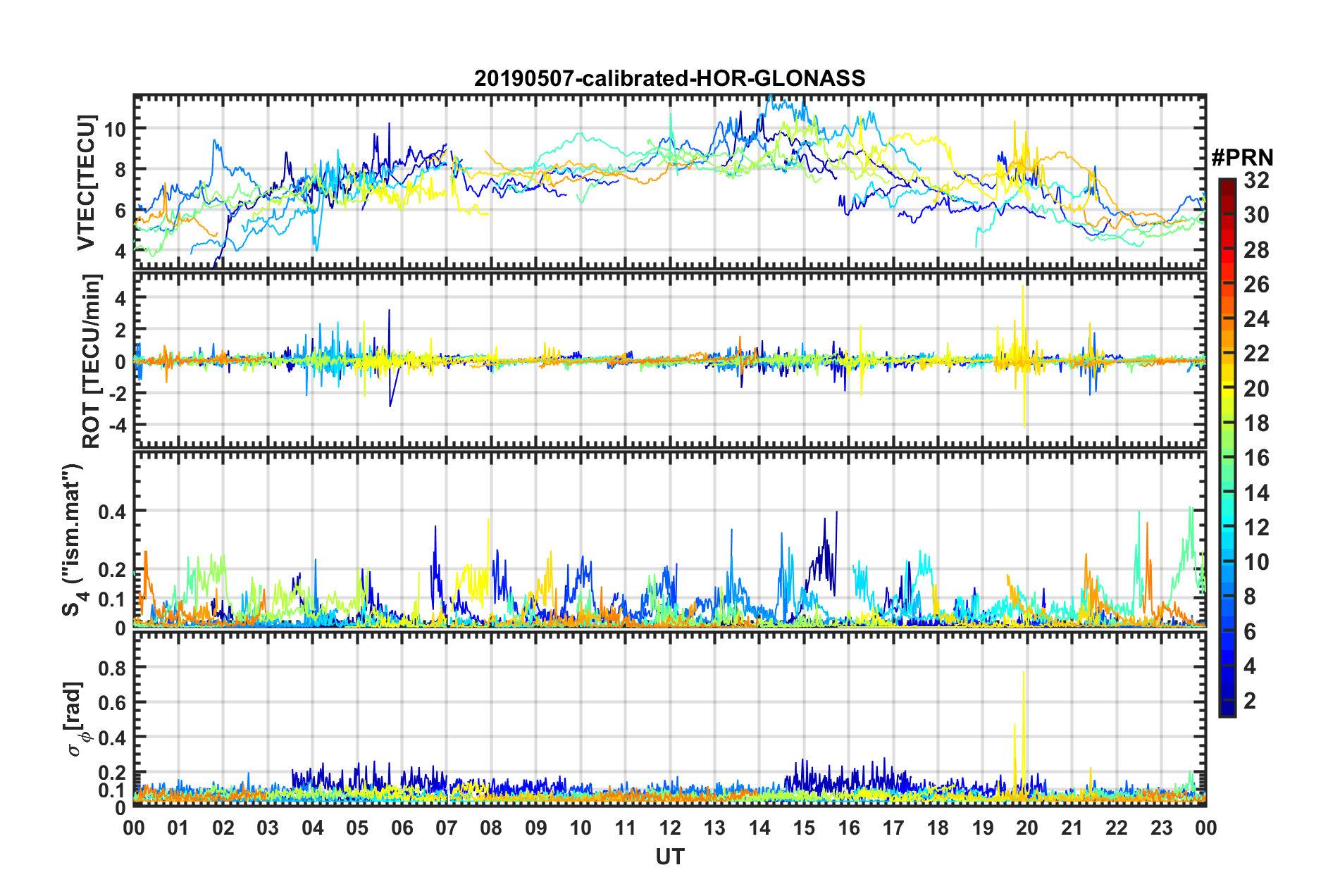Select the "VTEC[TECU]" y-axis label
Viewport: 1340px width, 896px height.
point(86,182)
